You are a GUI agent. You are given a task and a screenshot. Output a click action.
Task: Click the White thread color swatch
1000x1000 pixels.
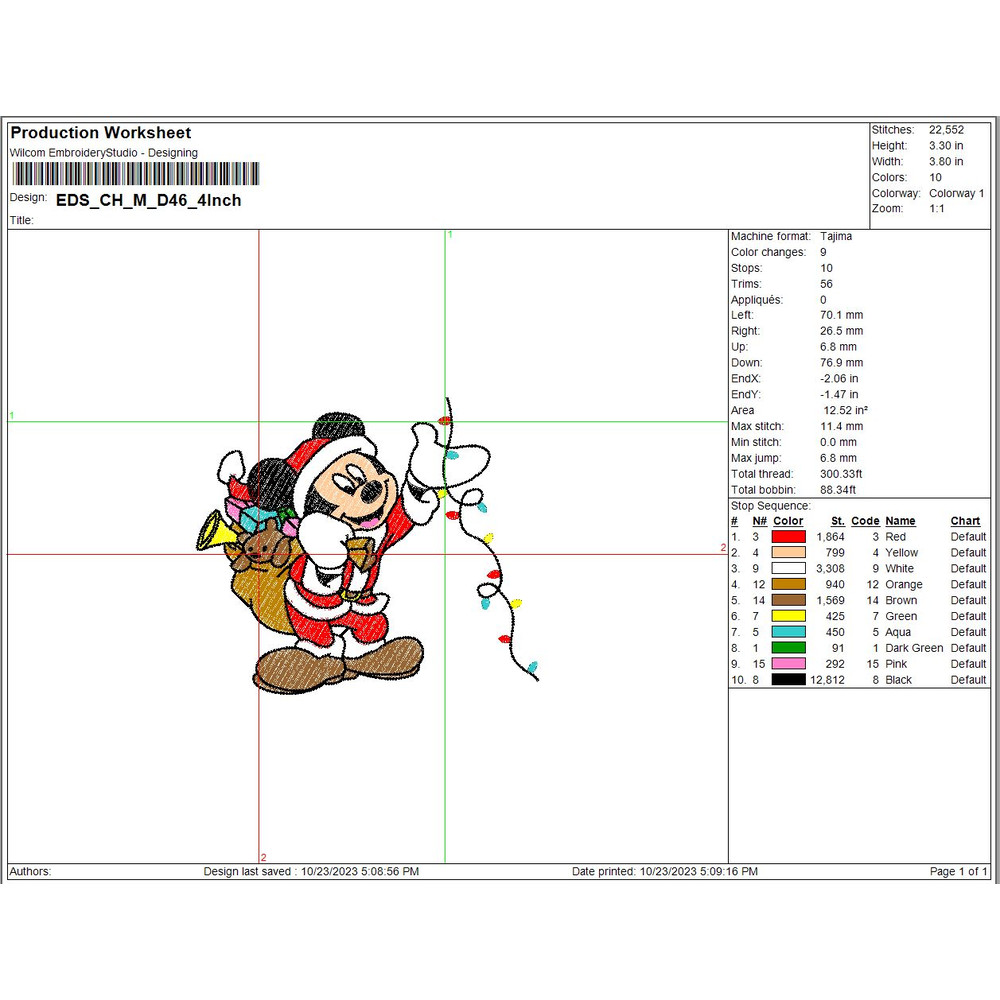788,569
